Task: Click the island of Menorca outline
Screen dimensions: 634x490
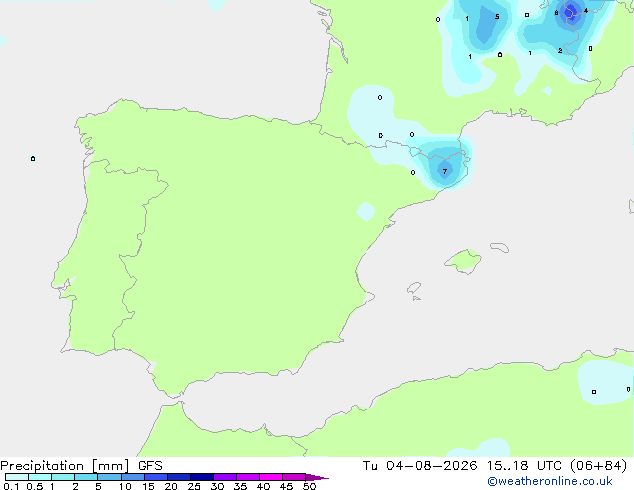Action: point(500,247)
